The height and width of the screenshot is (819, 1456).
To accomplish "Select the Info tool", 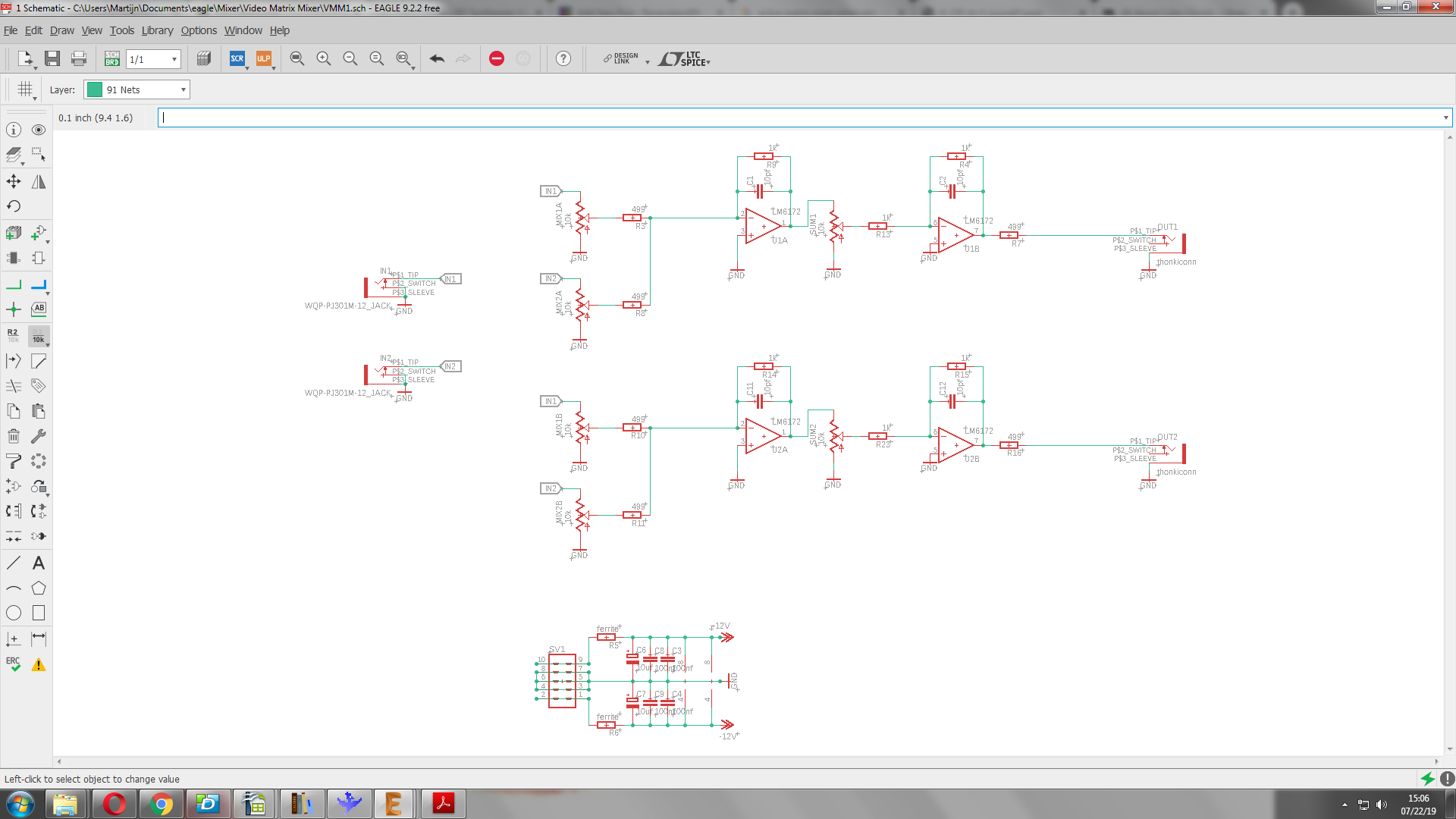I will click(14, 130).
